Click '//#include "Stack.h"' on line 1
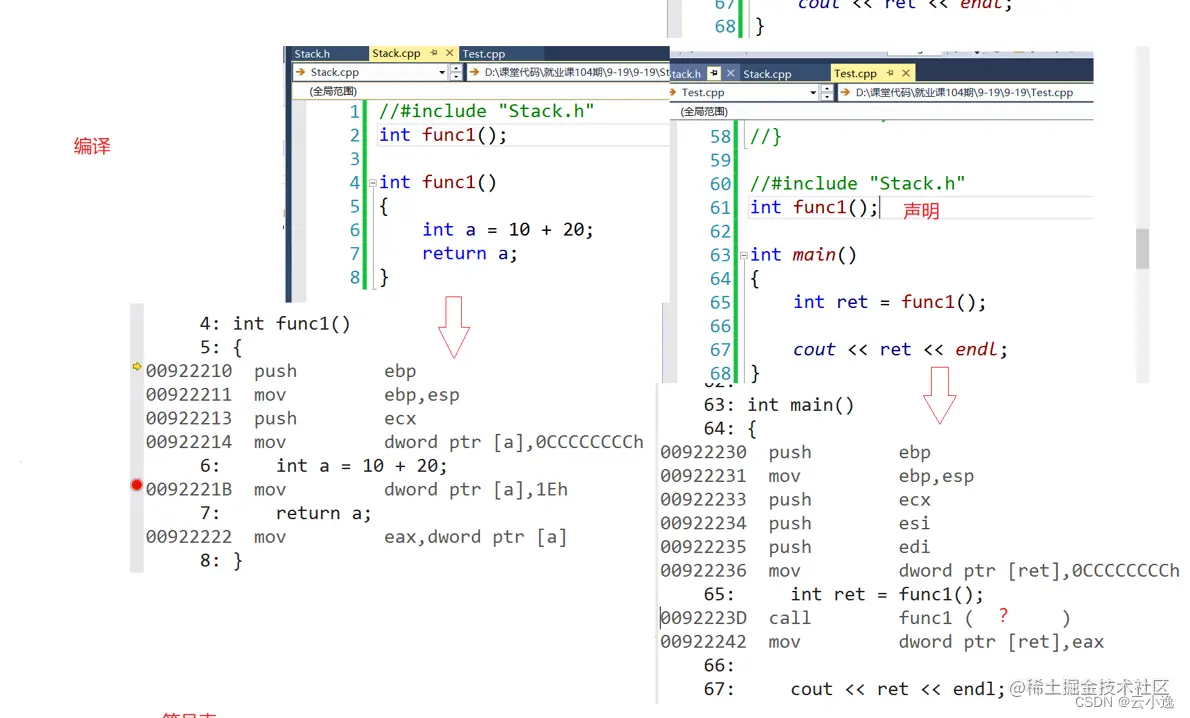 (x=486, y=112)
